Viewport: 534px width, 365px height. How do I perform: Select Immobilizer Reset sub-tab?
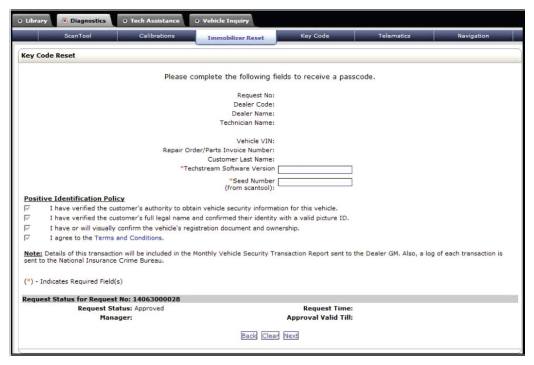236,38
